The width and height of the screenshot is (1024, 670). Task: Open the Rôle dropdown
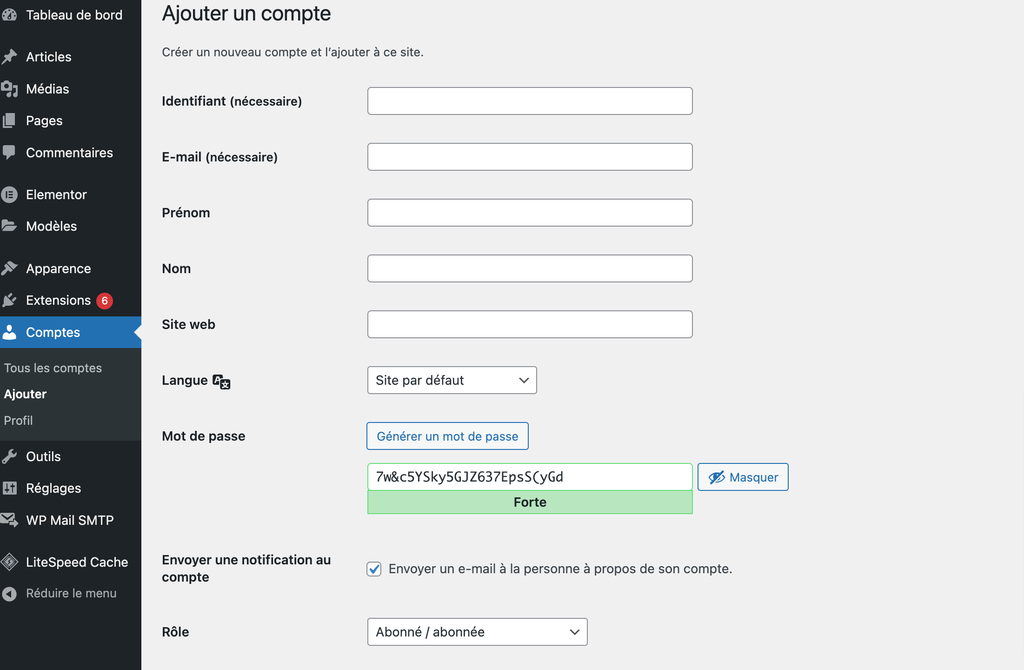[x=477, y=631]
